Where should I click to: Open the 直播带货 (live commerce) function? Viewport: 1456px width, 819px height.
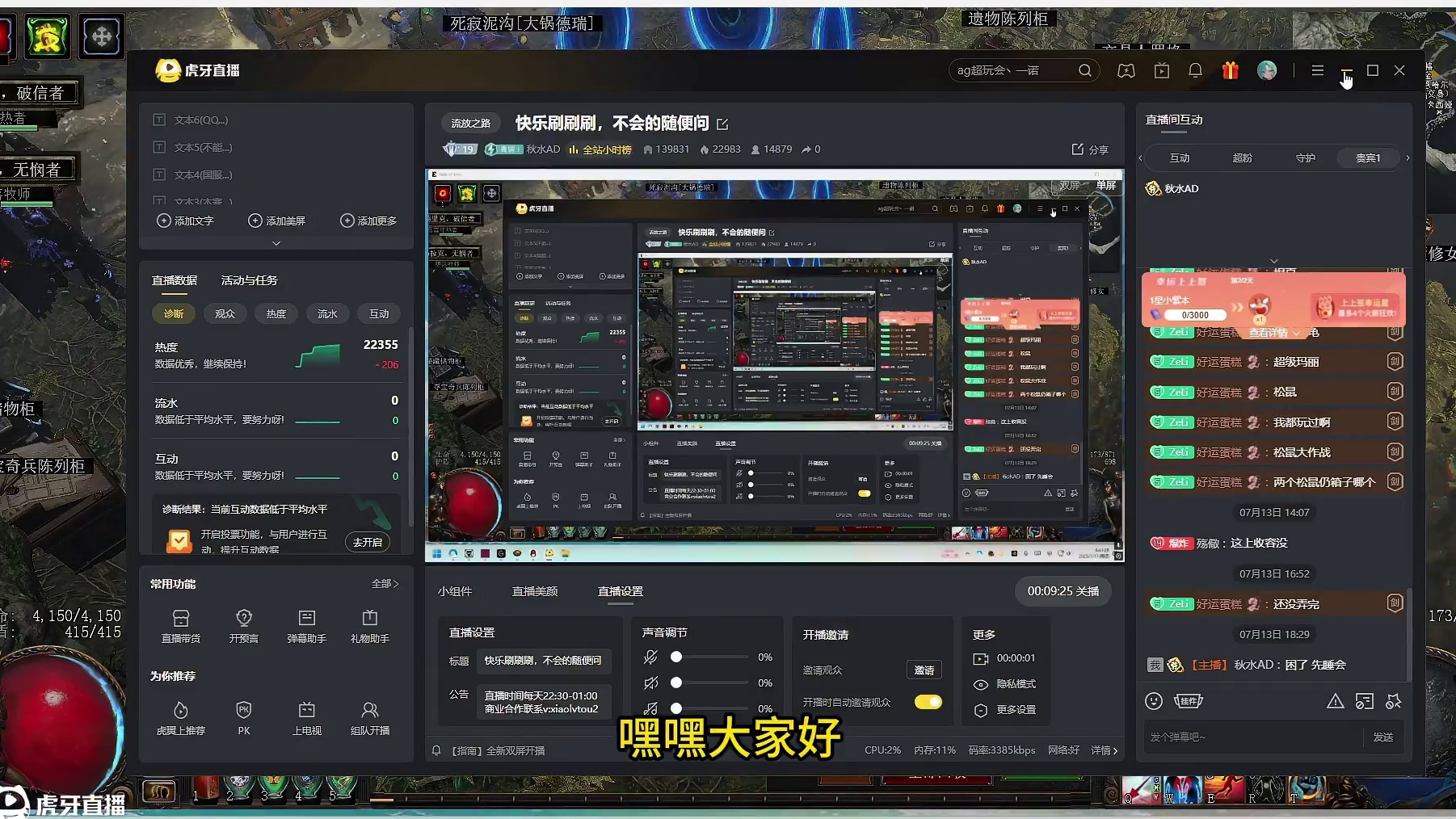pyautogui.click(x=180, y=626)
